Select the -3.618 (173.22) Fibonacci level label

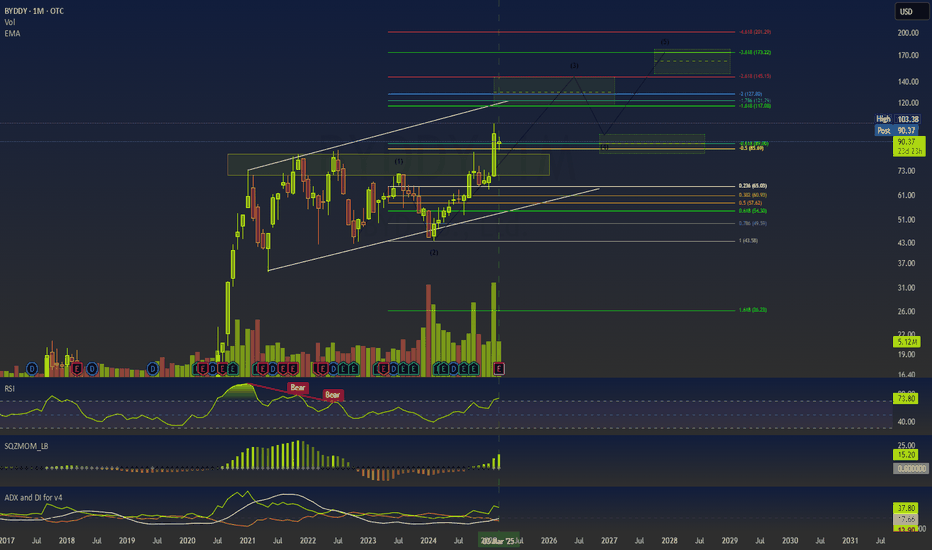[755, 52]
